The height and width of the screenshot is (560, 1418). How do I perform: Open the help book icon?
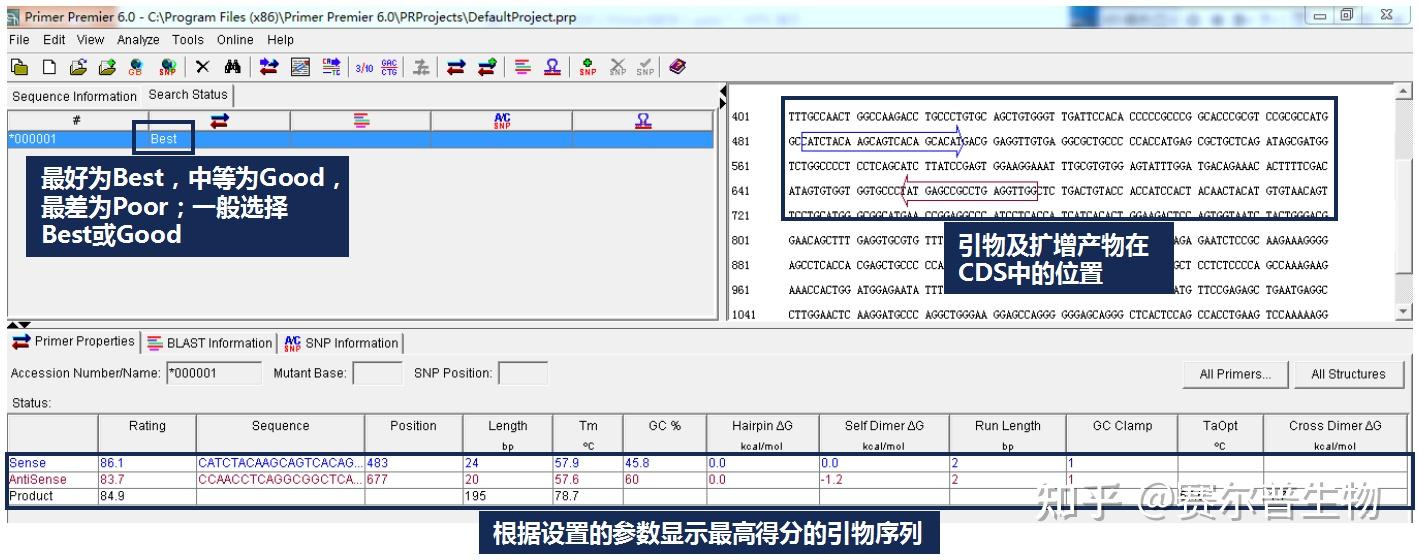[677, 67]
